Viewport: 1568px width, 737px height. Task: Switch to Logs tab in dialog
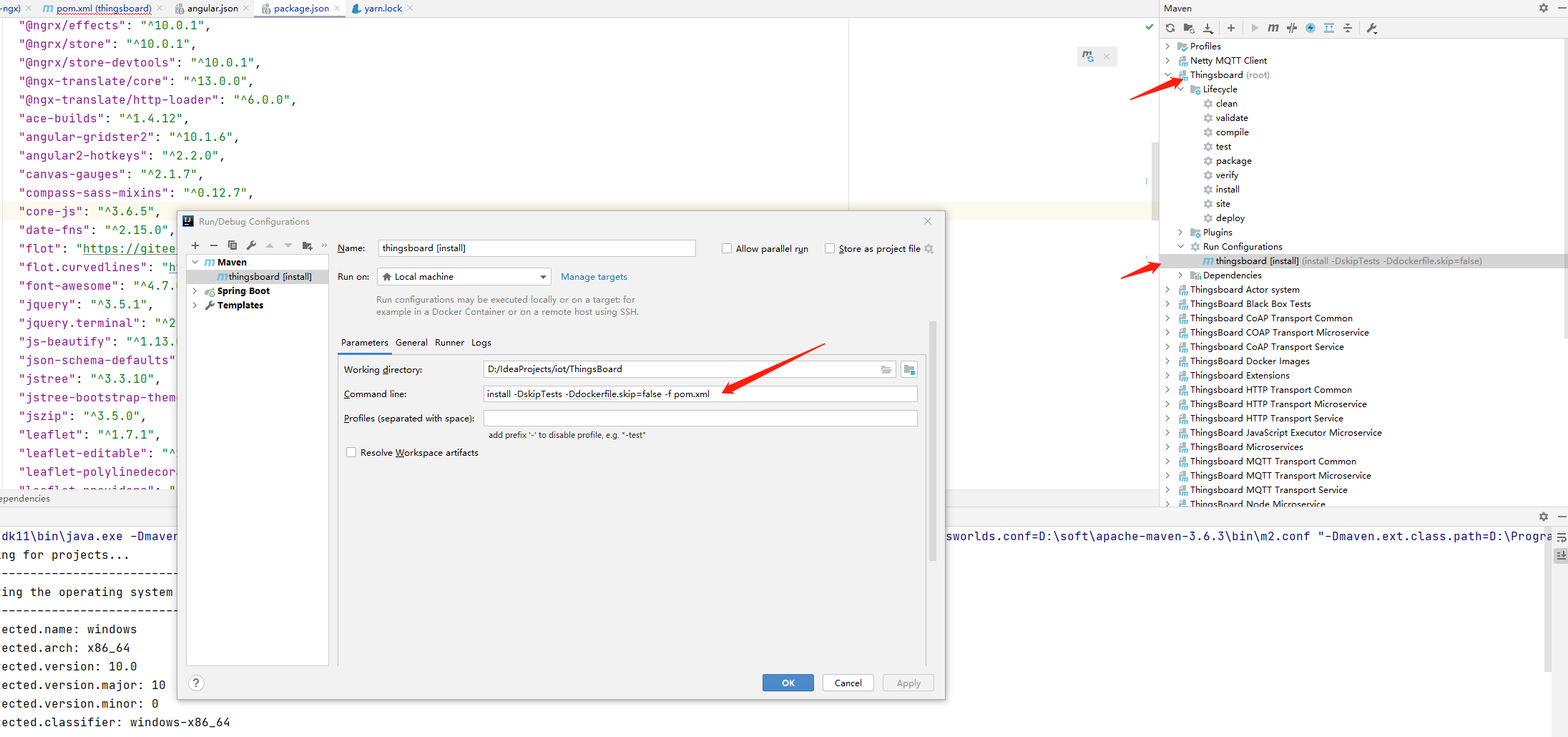click(481, 343)
